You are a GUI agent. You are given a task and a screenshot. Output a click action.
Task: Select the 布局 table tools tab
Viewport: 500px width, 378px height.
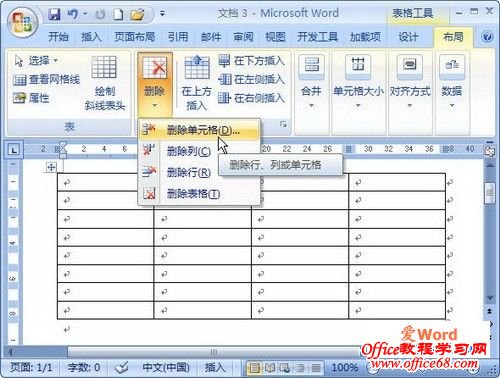pos(453,37)
